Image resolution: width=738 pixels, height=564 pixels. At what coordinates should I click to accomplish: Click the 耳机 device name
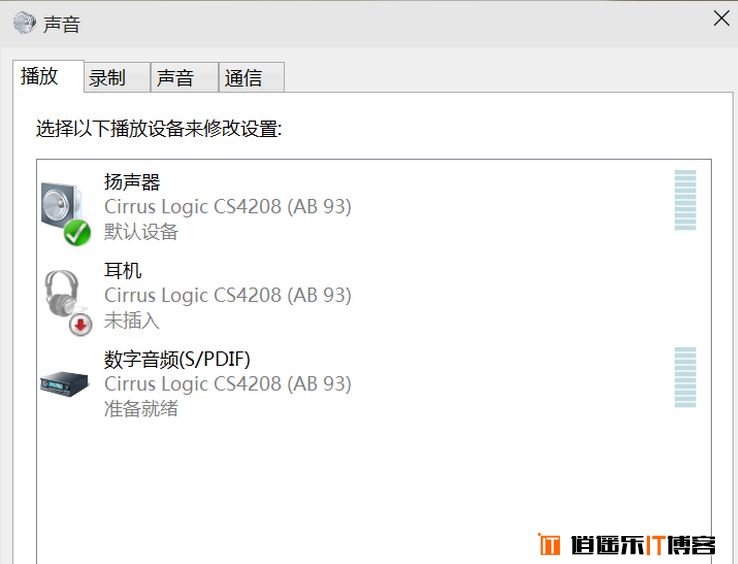(123, 271)
